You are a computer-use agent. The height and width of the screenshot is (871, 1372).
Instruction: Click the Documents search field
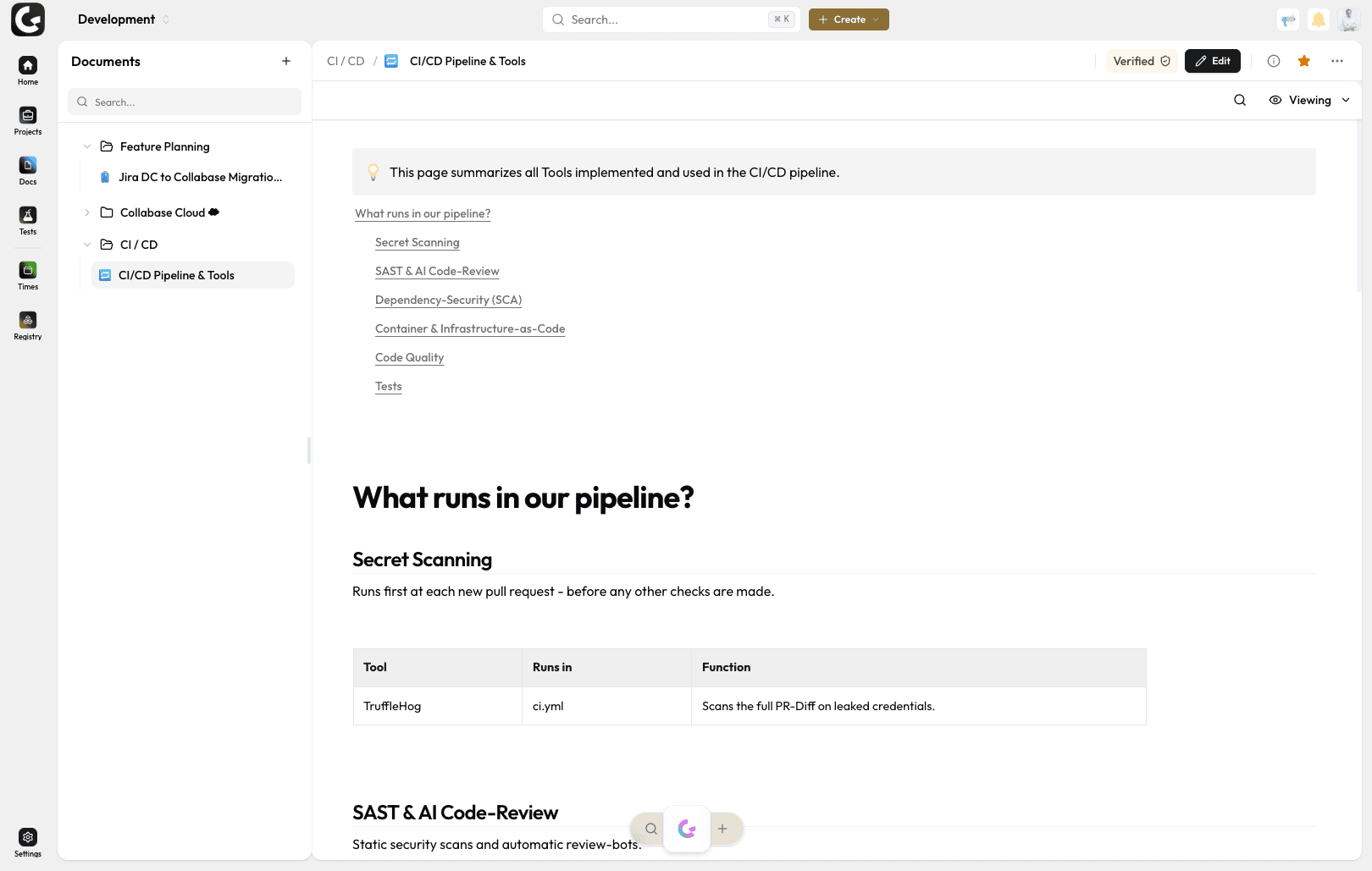185,102
